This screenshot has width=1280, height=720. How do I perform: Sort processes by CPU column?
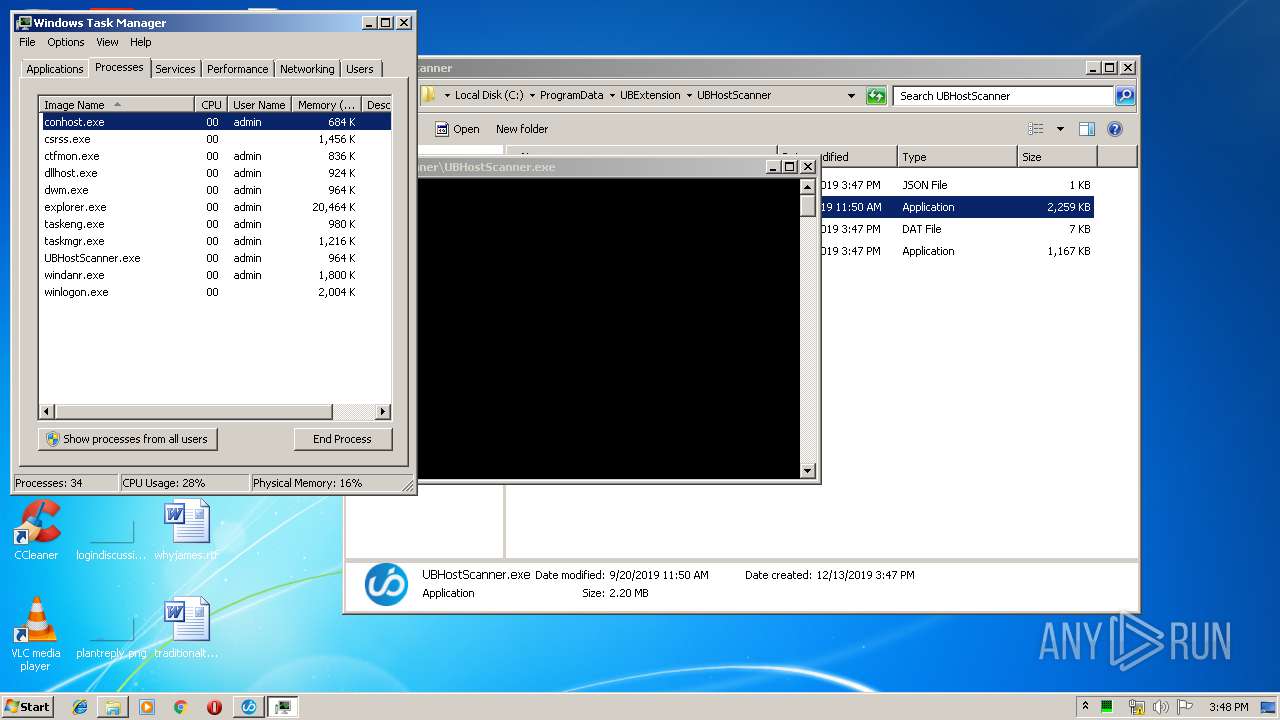(x=211, y=104)
